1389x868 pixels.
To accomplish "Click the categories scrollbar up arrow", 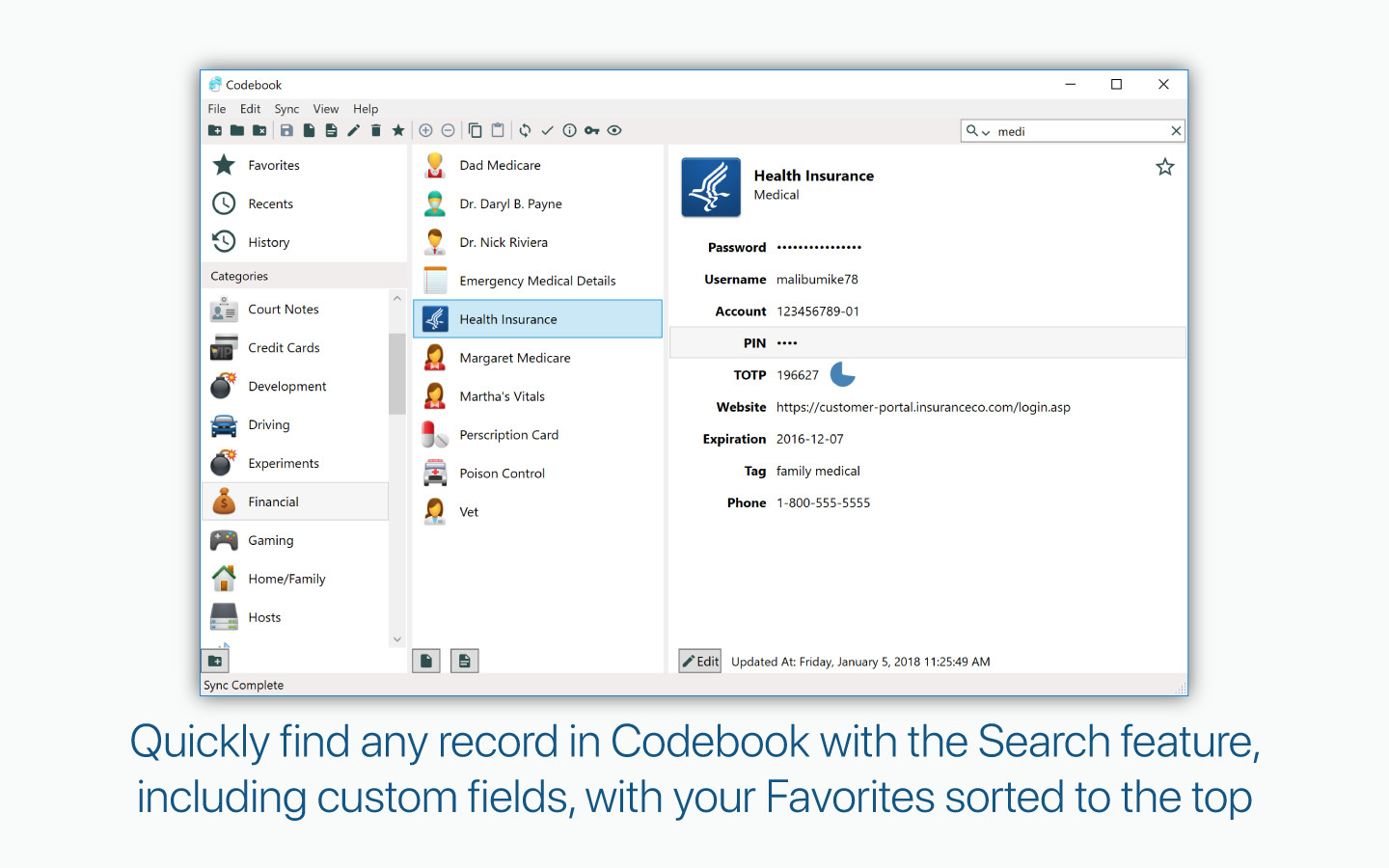I will (x=397, y=298).
